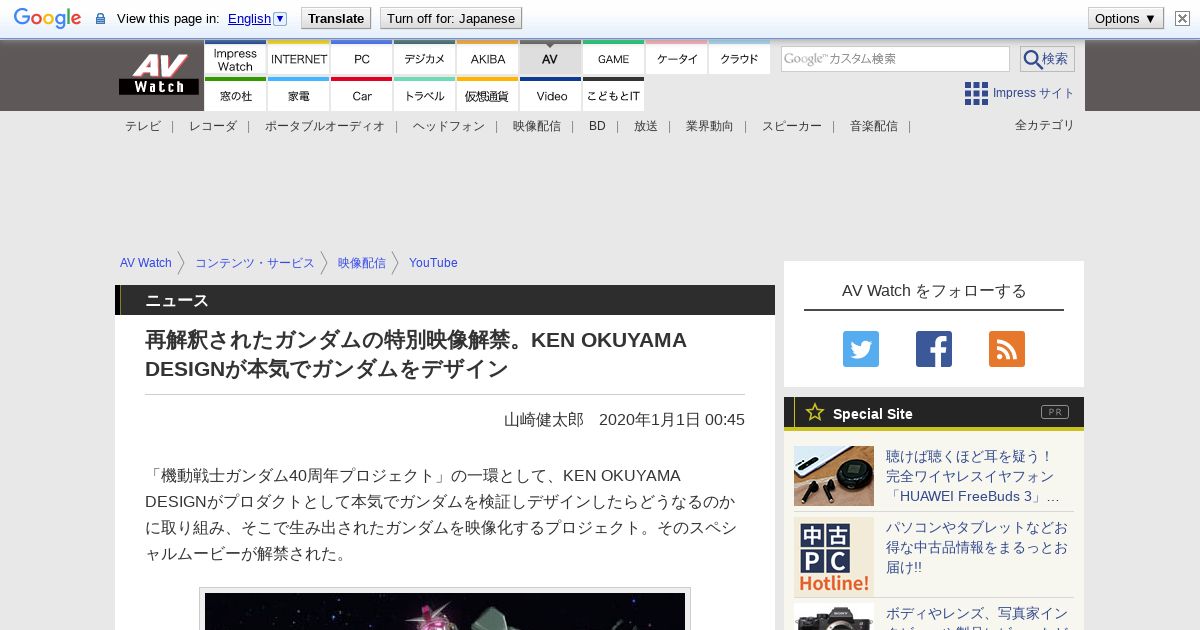Open 中古PC Hotline thumbnail
The height and width of the screenshot is (630, 1200).
coord(834,557)
